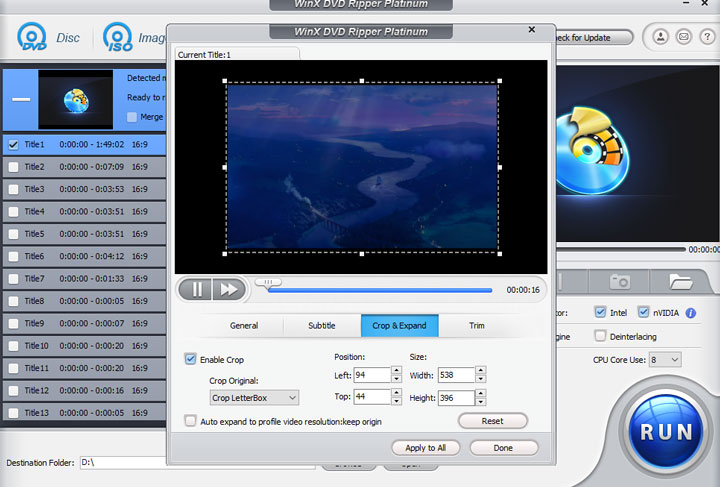Image resolution: width=720 pixels, height=487 pixels.
Task: Close the crop dialog window
Action: pos(532,29)
